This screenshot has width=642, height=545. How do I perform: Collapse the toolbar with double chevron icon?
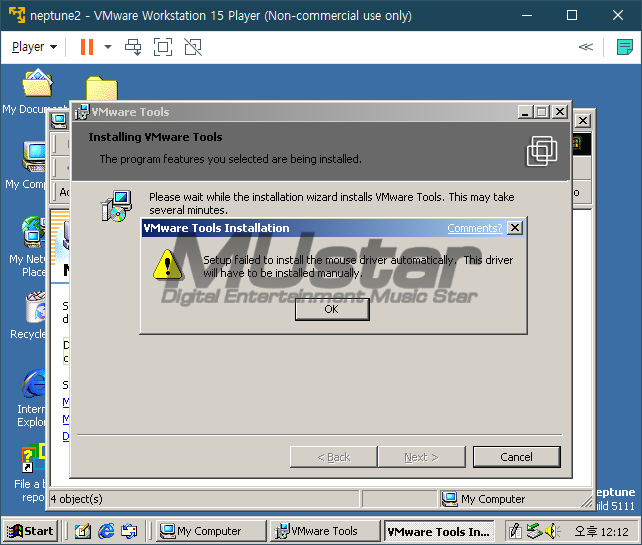pyautogui.click(x=585, y=47)
